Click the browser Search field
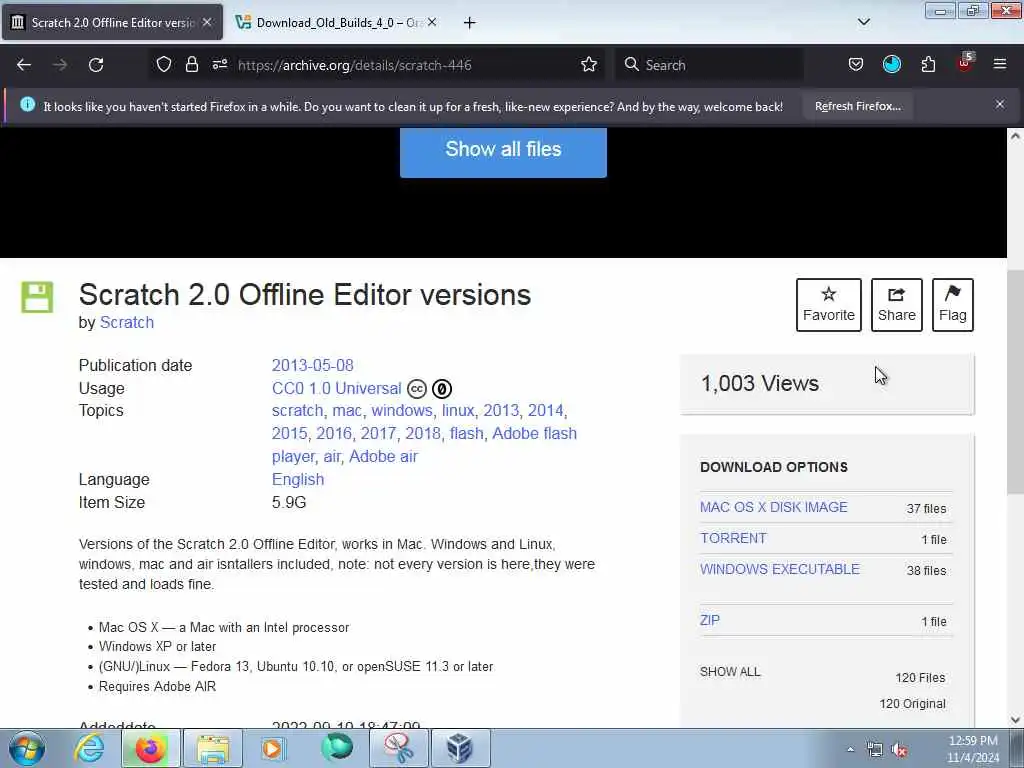The height and width of the screenshot is (768, 1024). tap(709, 65)
